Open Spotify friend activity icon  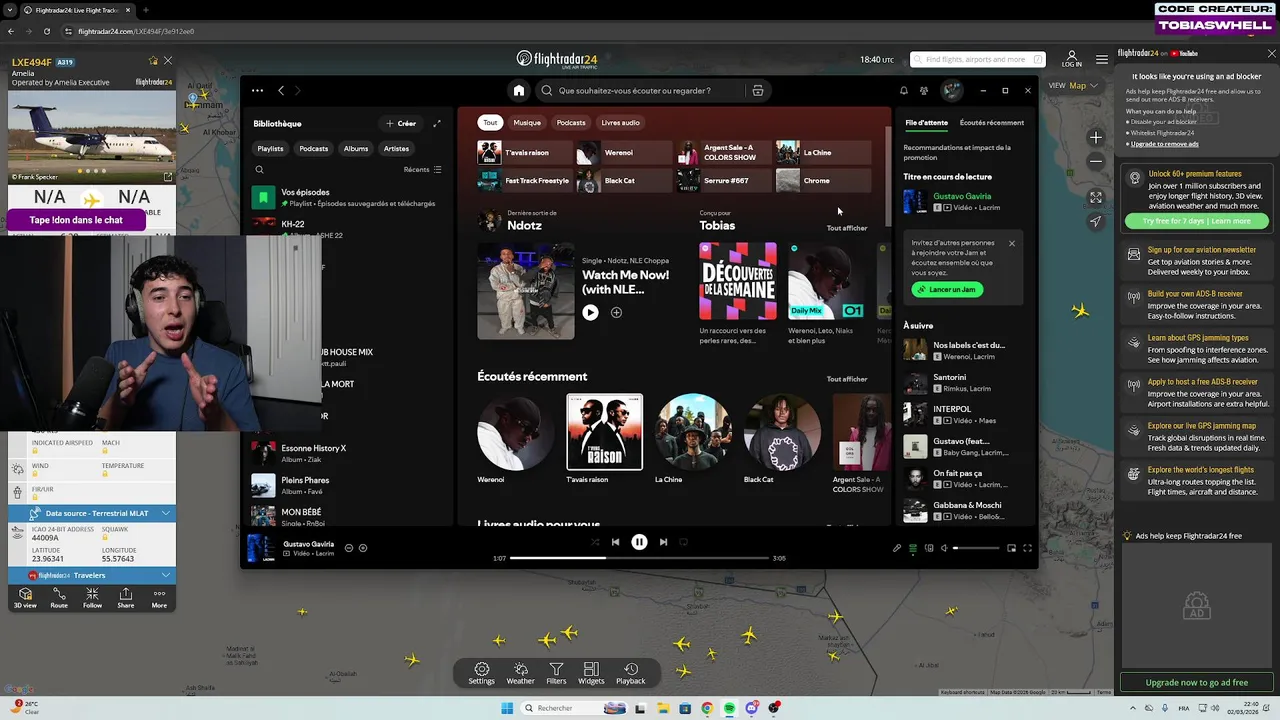(924, 90)
